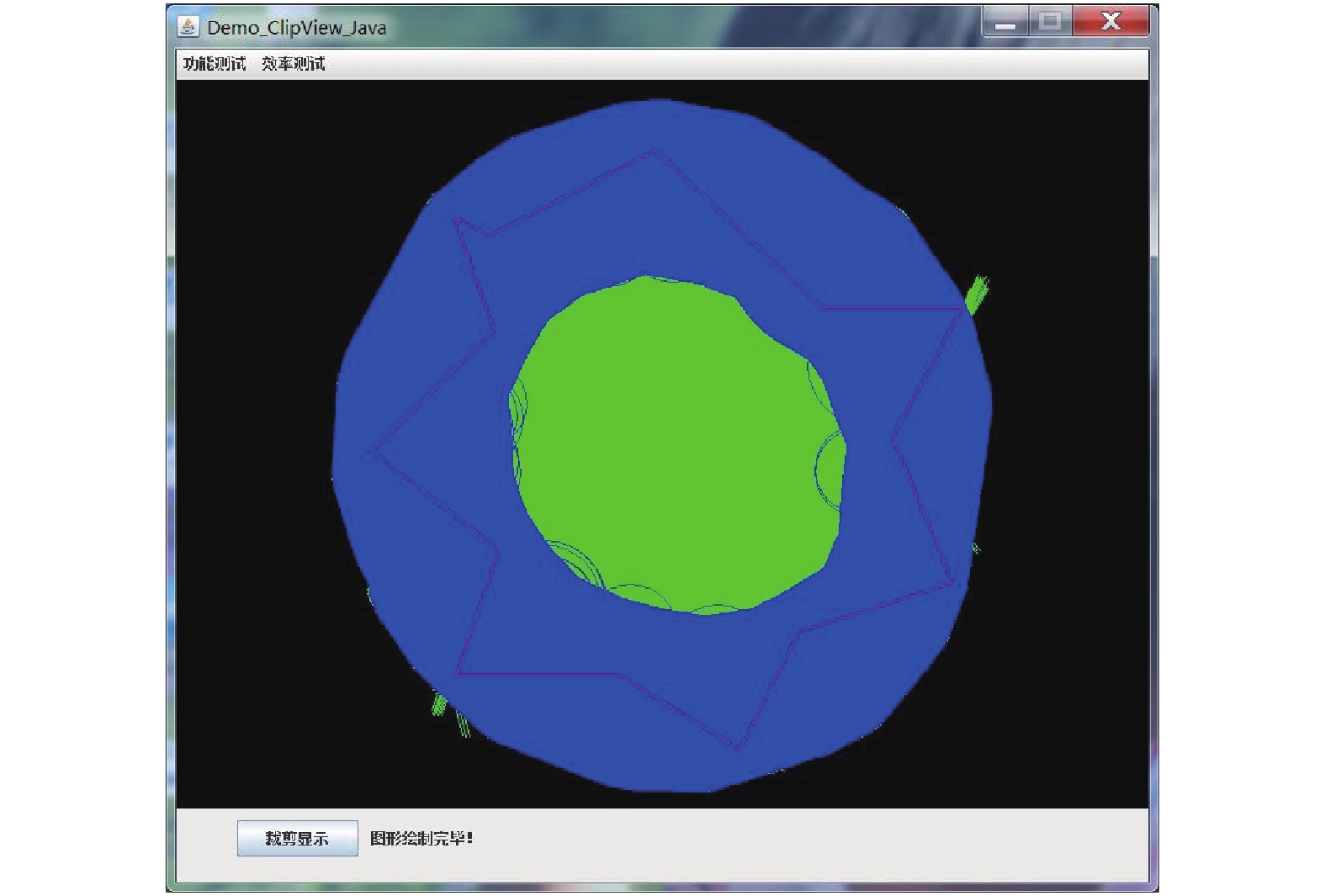Maximize the Demo_ClipView_Java window
The height and width of the screenshot is (896, 1325).
(x=1050, y=22)
